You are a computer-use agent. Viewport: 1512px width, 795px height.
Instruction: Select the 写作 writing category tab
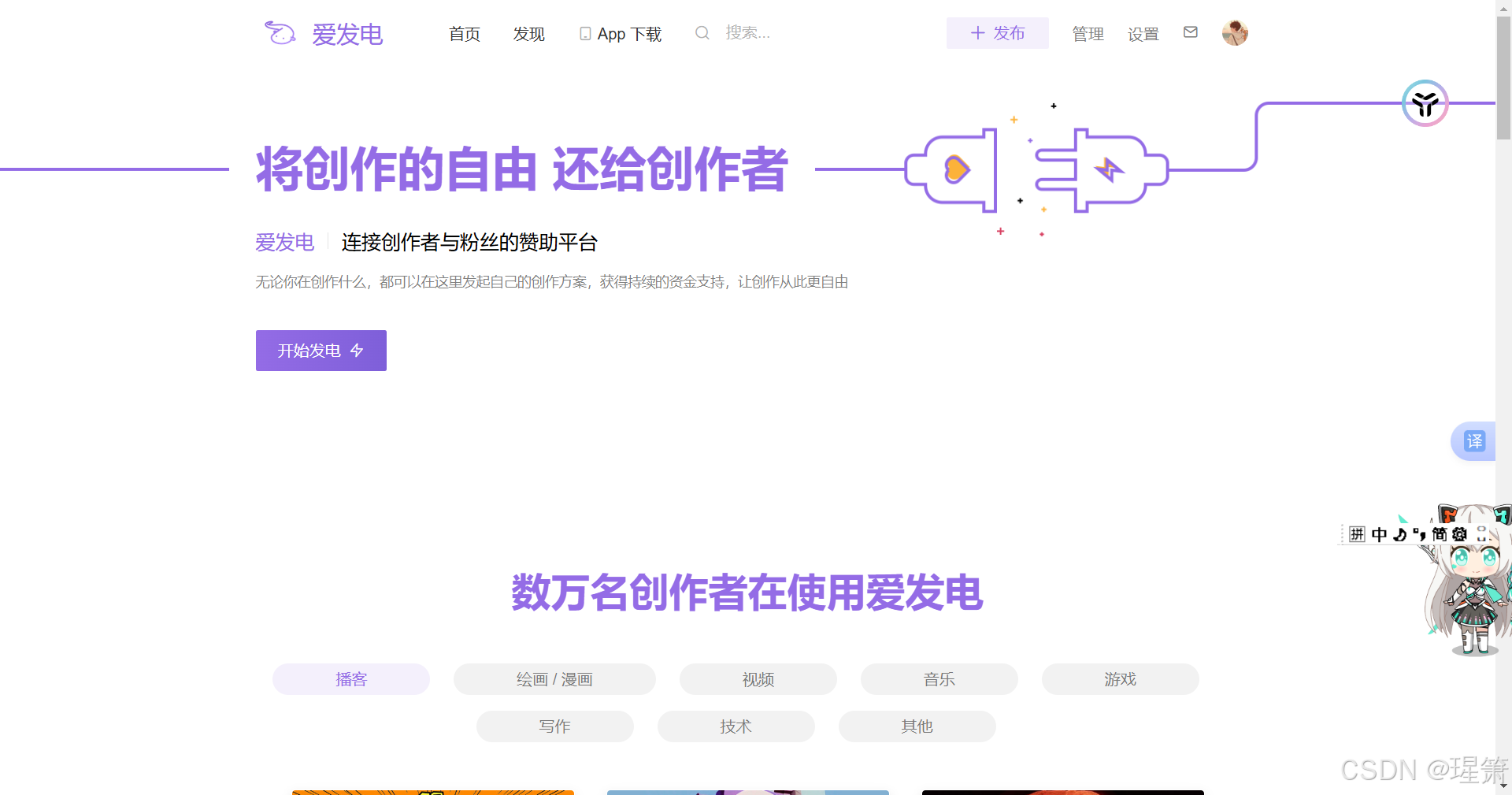[x=555, y=726]
